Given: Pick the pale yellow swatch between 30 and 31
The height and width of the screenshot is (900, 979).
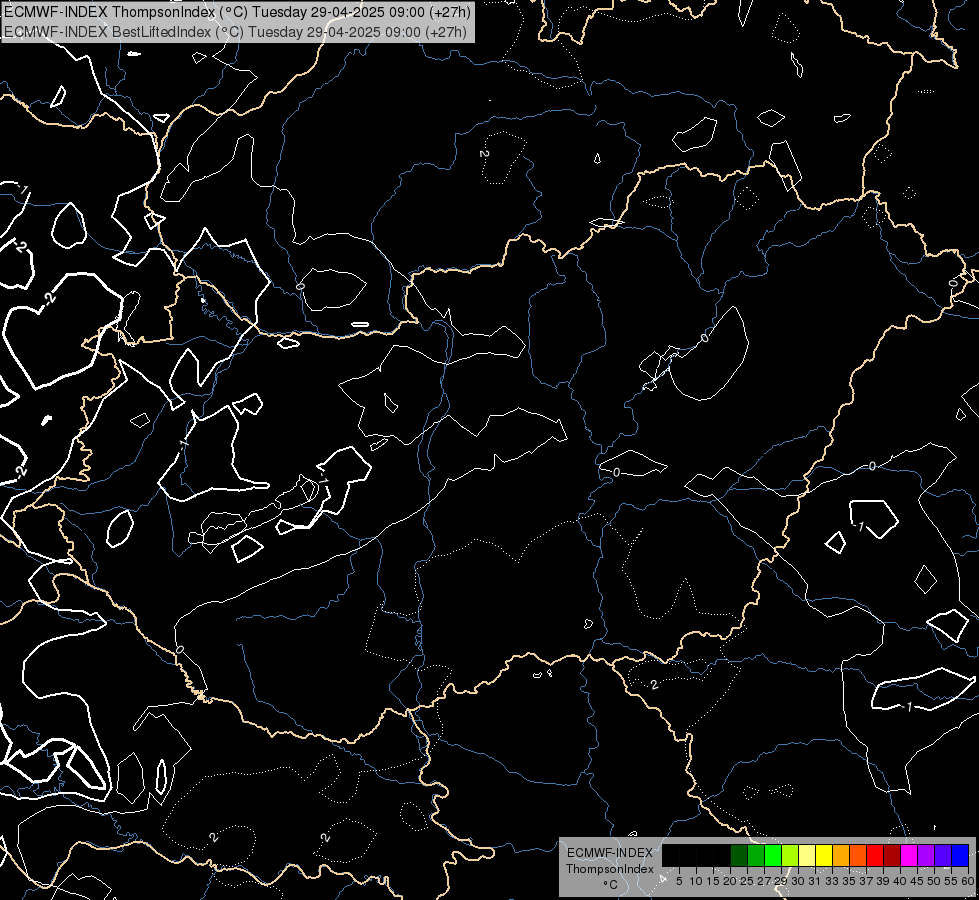Looking at the screenshot, I should coord(807,855).
